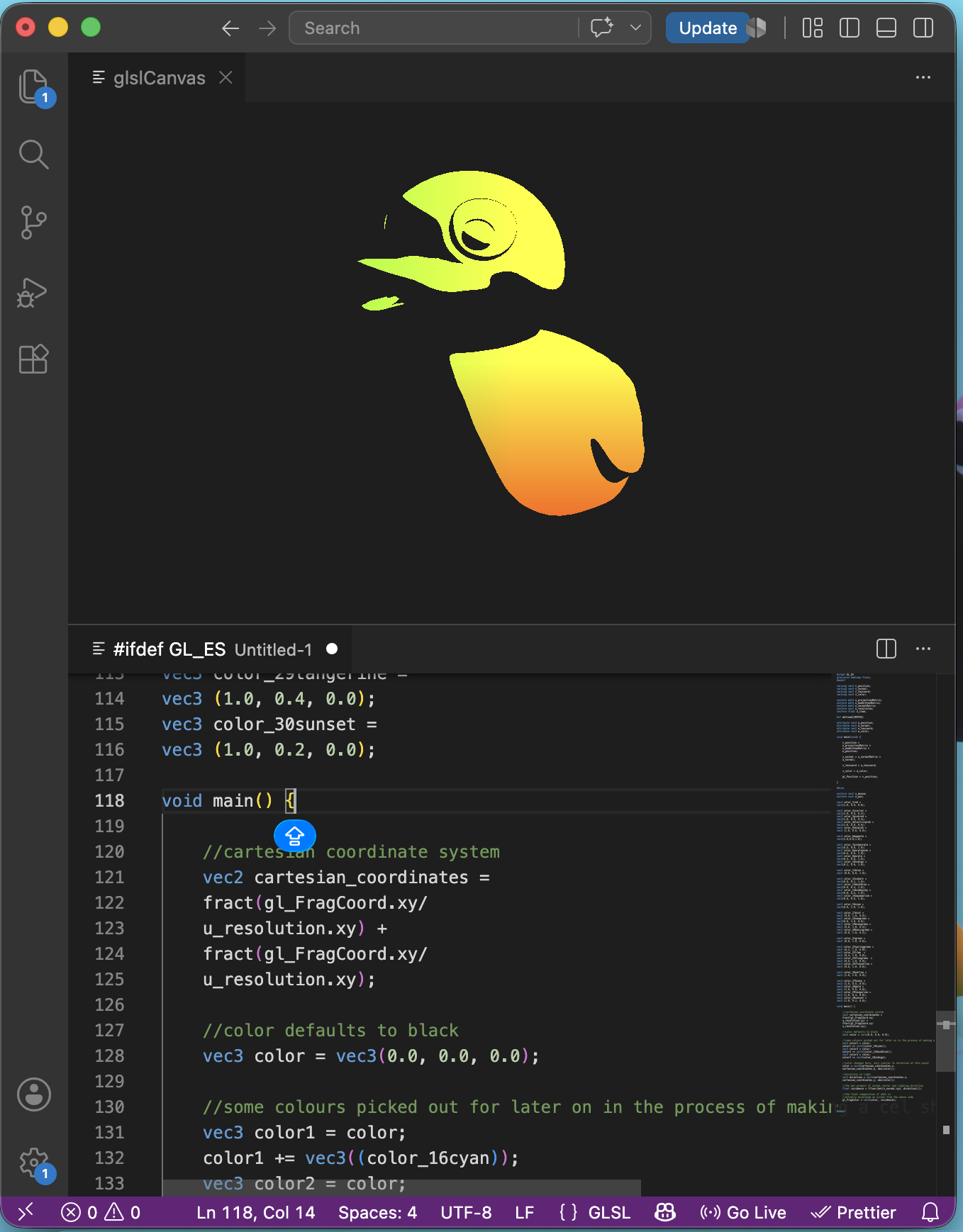The image size is (963, 1232).
Task: Click the blue share overlay icon
Action: click(295, 836)
